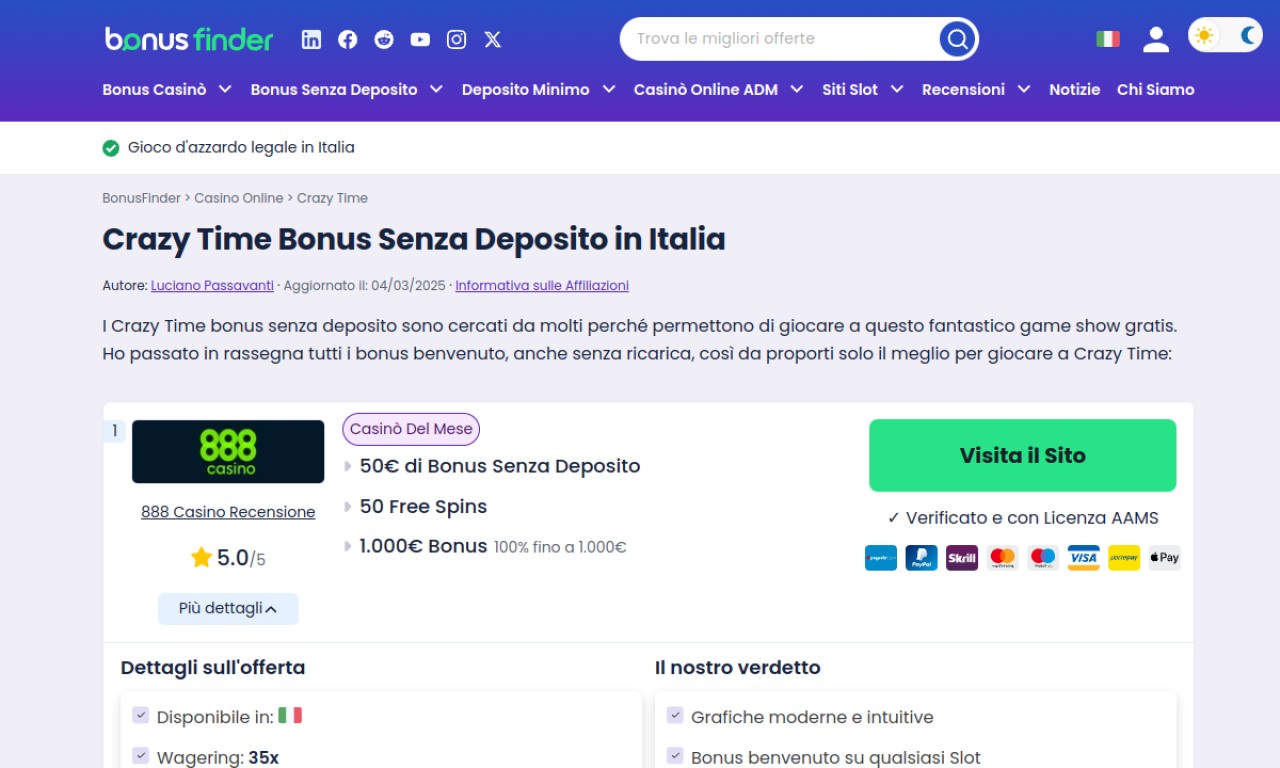1280x768 pixels.
Task: Select the Italian flag language icon
Action: point(1108,39)
